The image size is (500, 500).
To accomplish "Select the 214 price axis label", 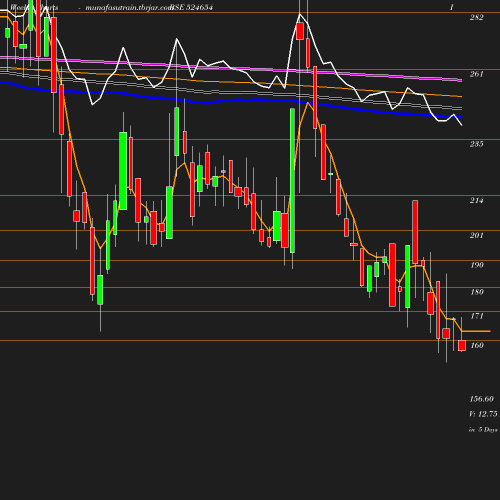I will click(x=476, y=200).
